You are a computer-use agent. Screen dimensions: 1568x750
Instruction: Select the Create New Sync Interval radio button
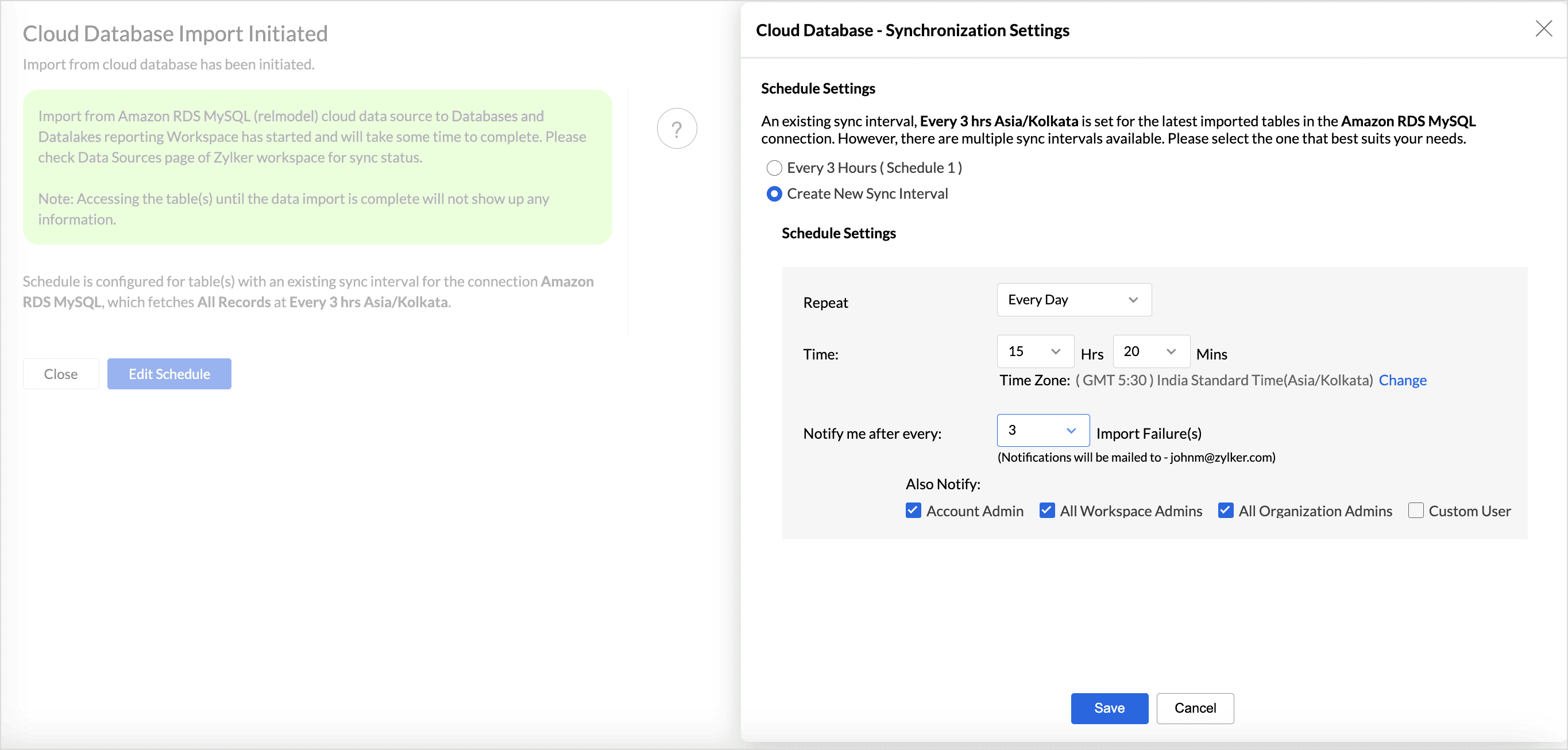774,194
